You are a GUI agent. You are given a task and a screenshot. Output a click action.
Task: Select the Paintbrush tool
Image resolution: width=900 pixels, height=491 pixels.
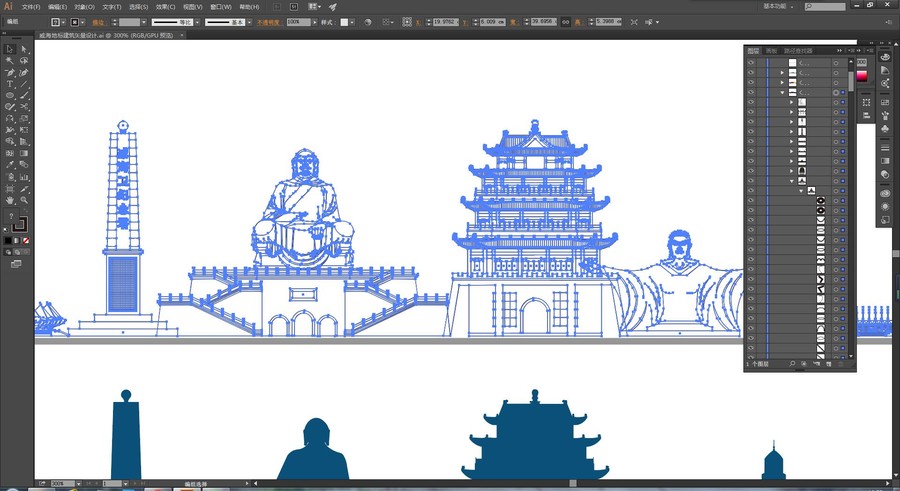[24, 95]
